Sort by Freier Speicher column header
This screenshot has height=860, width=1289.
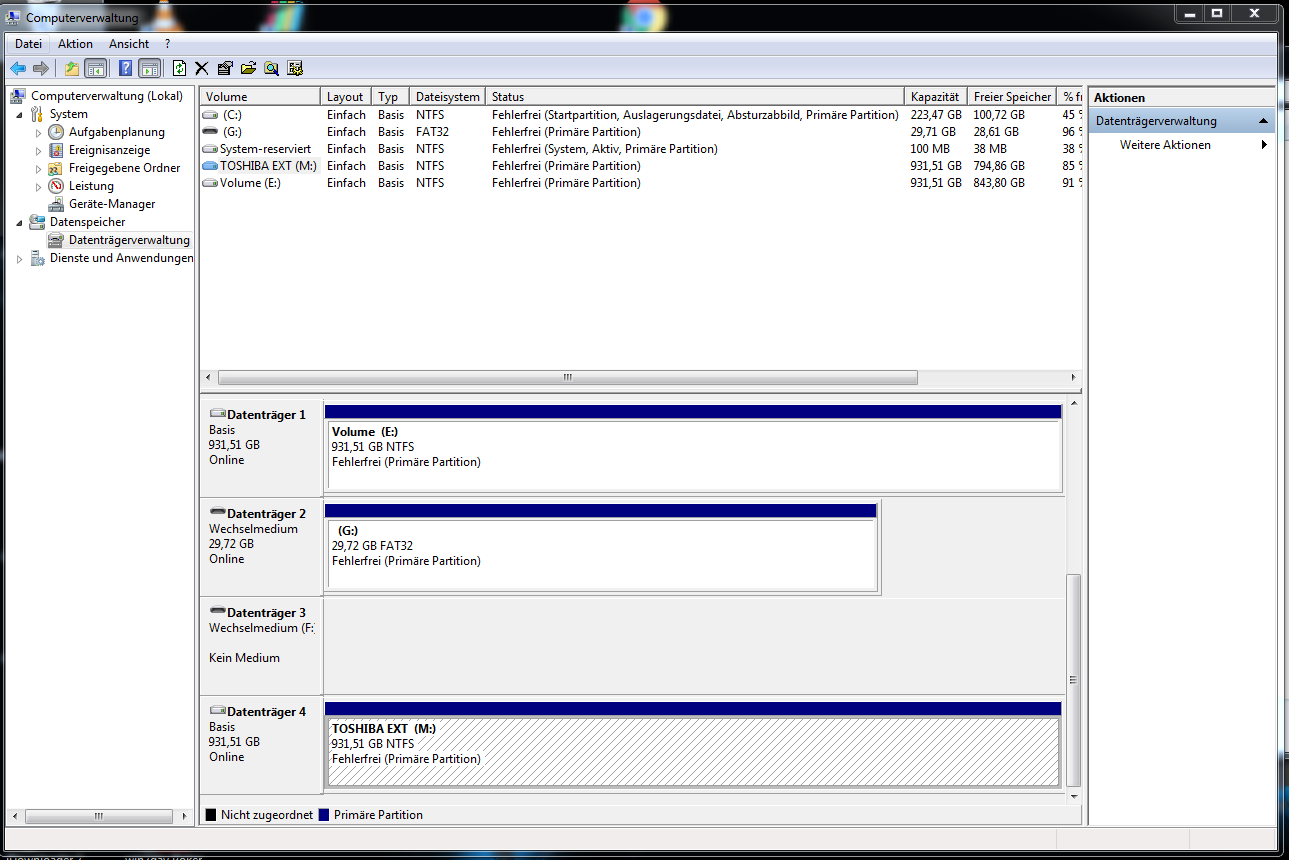[x=1012, y=97]
